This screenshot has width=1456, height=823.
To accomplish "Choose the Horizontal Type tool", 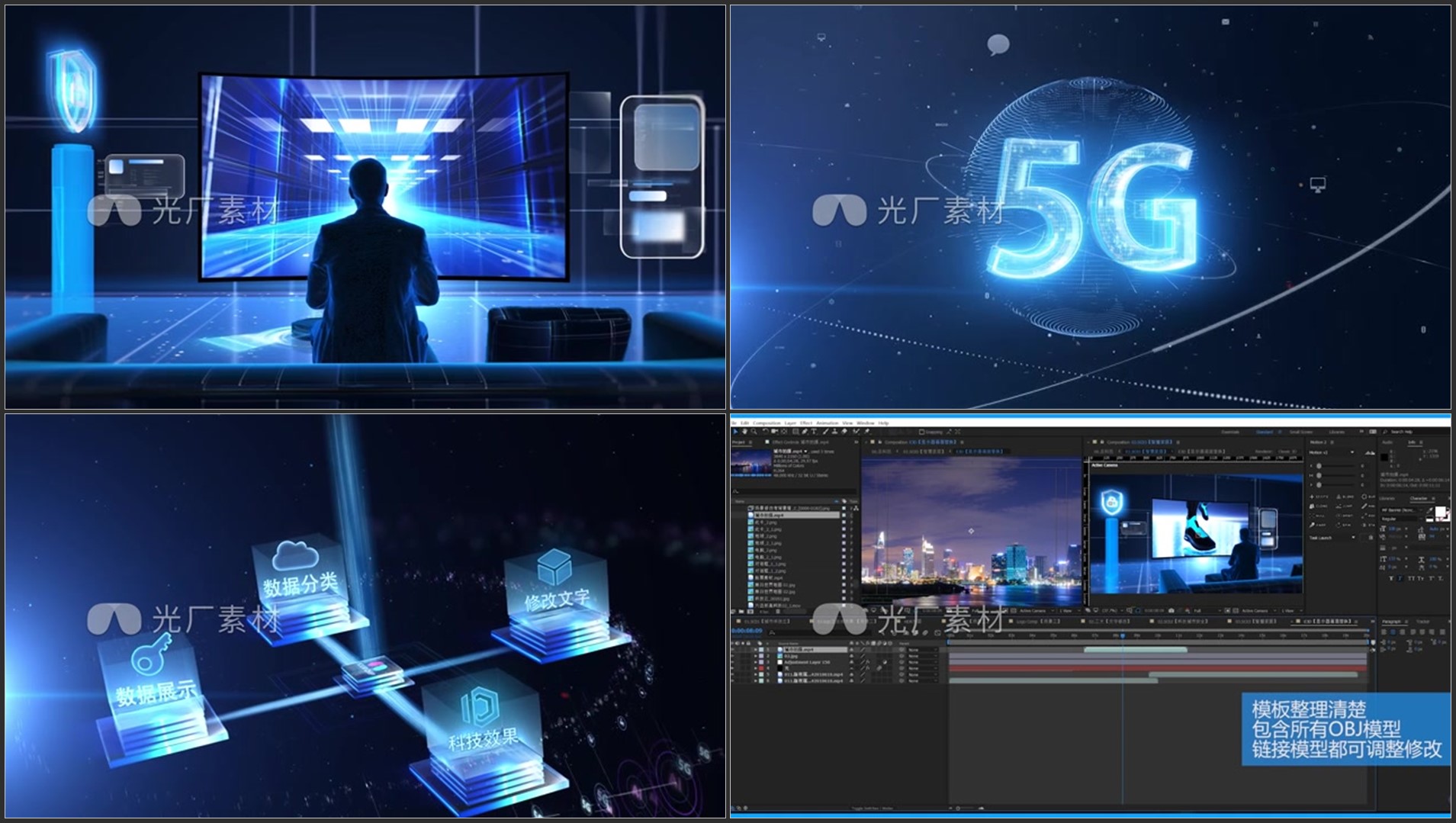I will (814, 432).
